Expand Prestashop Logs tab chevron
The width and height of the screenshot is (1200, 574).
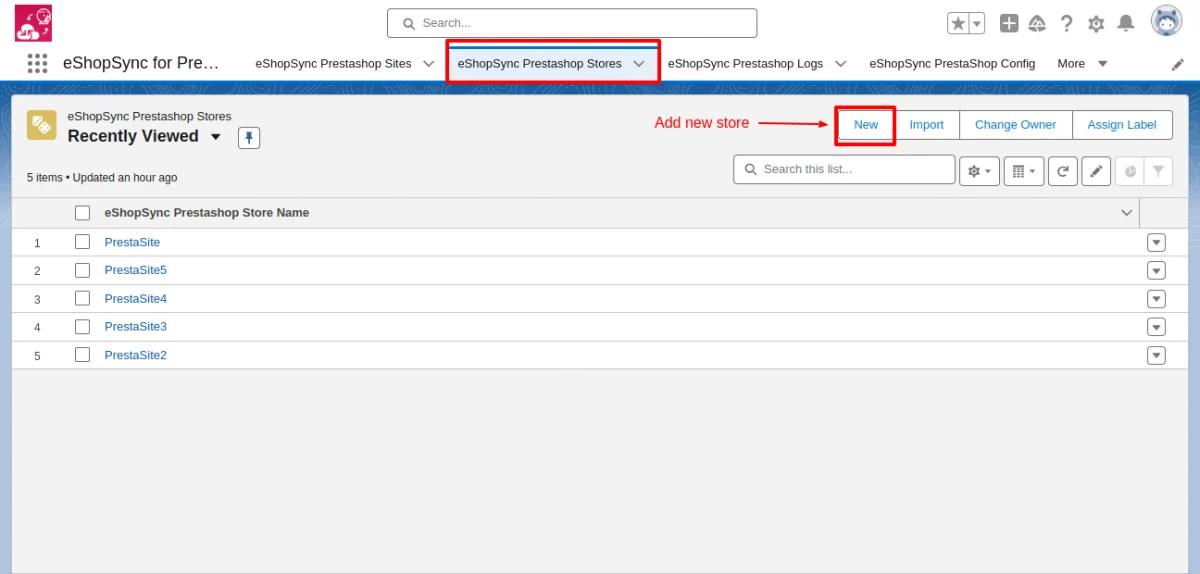(x=841, y=63)
